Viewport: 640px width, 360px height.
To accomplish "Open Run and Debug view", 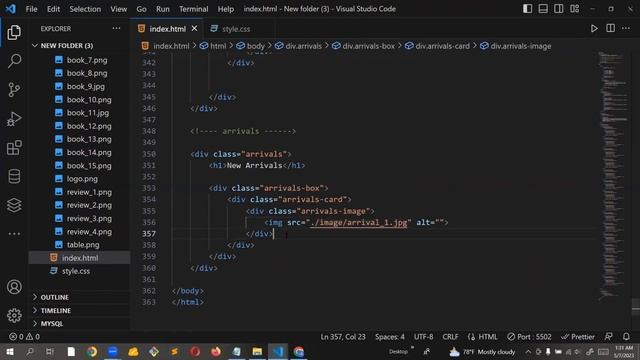I will click(14, 119).
